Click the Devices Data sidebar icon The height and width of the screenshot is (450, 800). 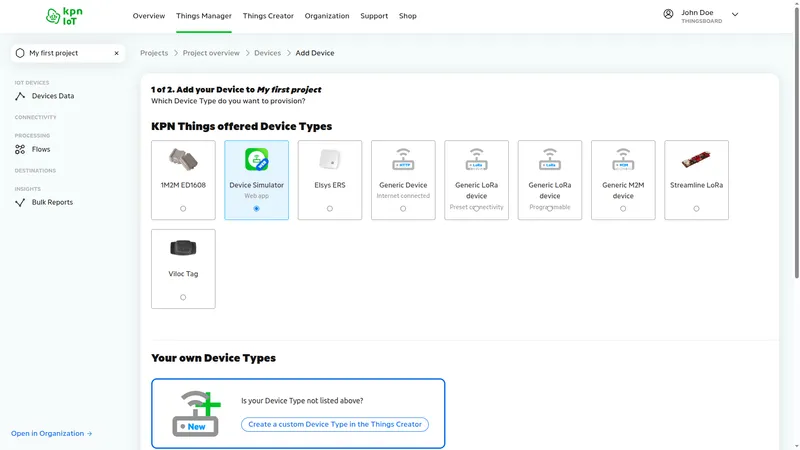click(20, 96)
